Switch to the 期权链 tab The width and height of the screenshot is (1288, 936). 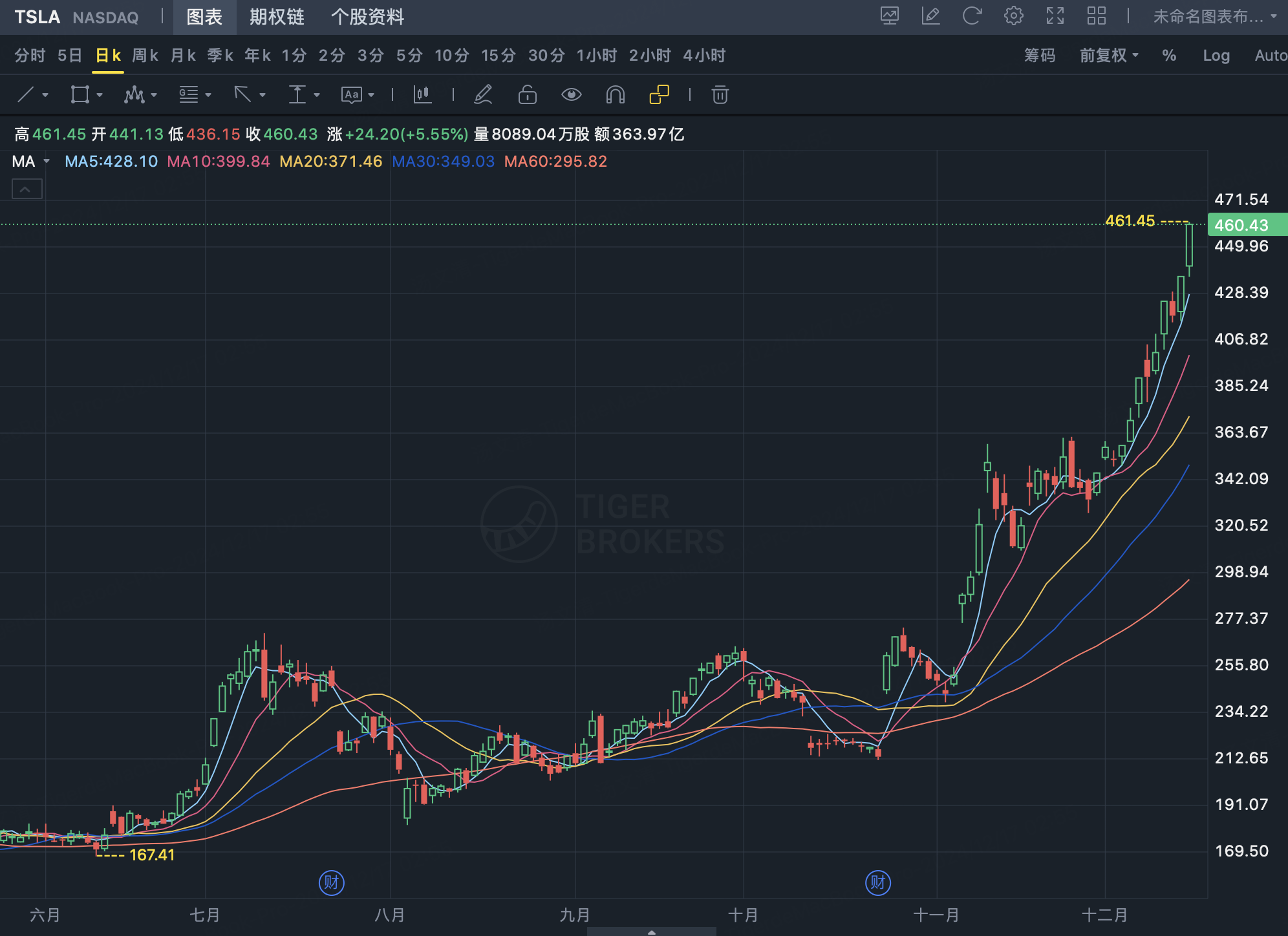click(x=277, y=17)
